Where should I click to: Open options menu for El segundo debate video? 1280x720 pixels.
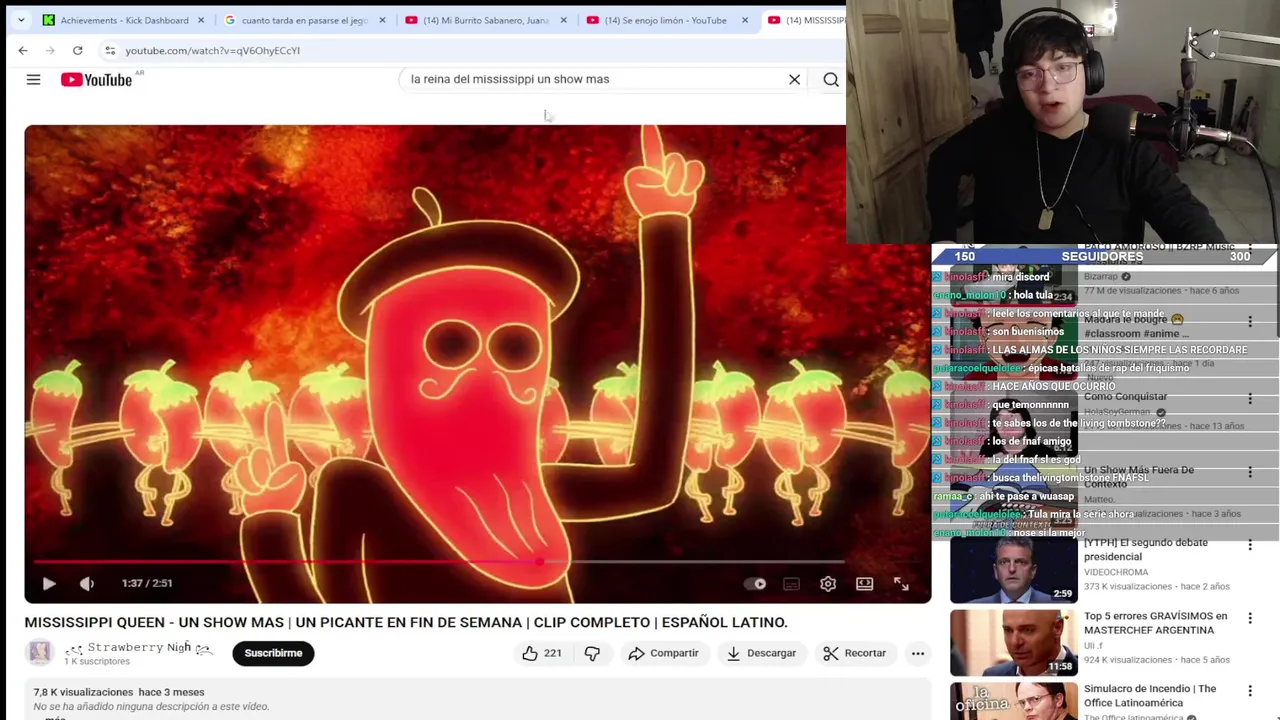1250,545
